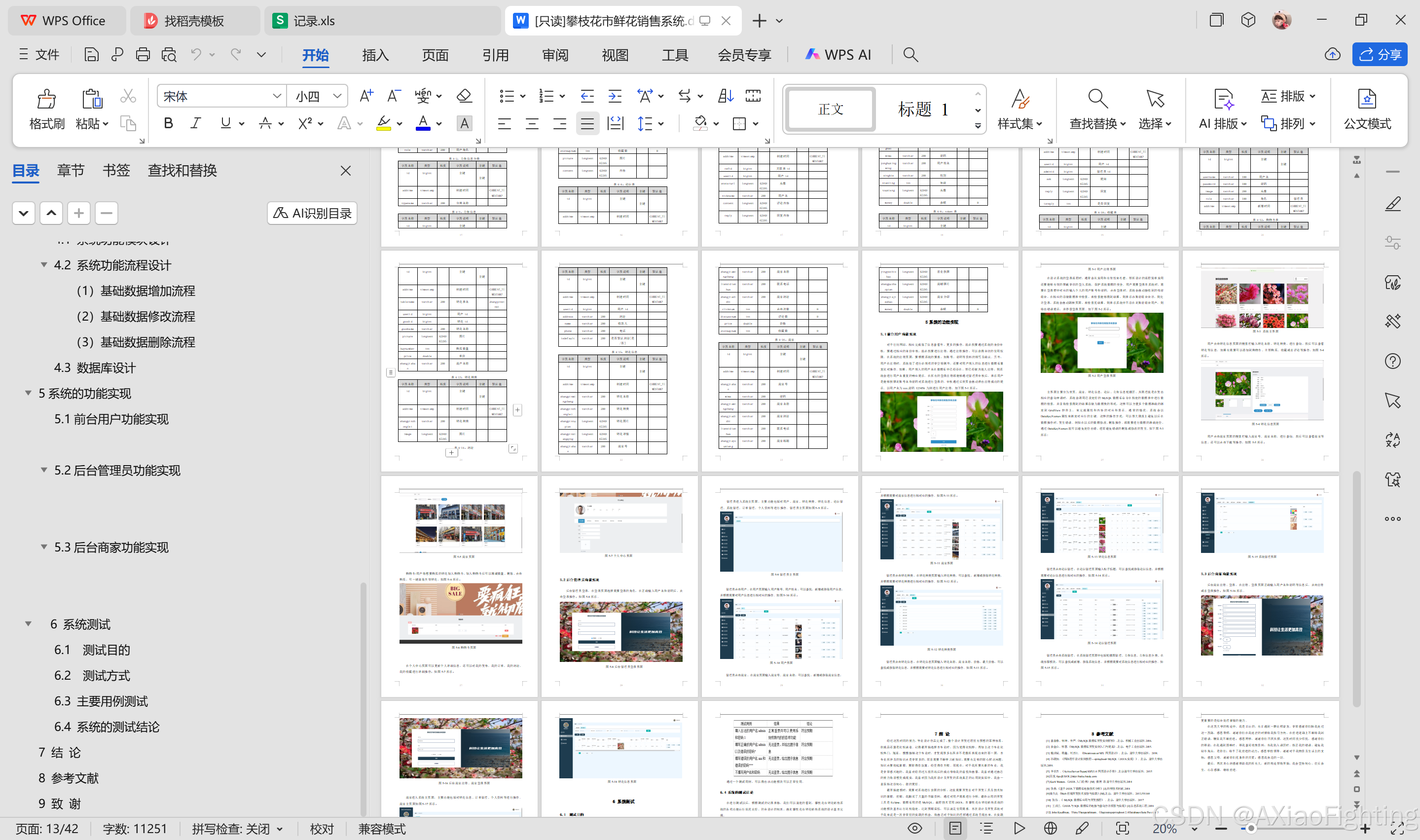This screenshot has height=840, width=1420.
Task: Click the increase font size icon
Action: 366,96
